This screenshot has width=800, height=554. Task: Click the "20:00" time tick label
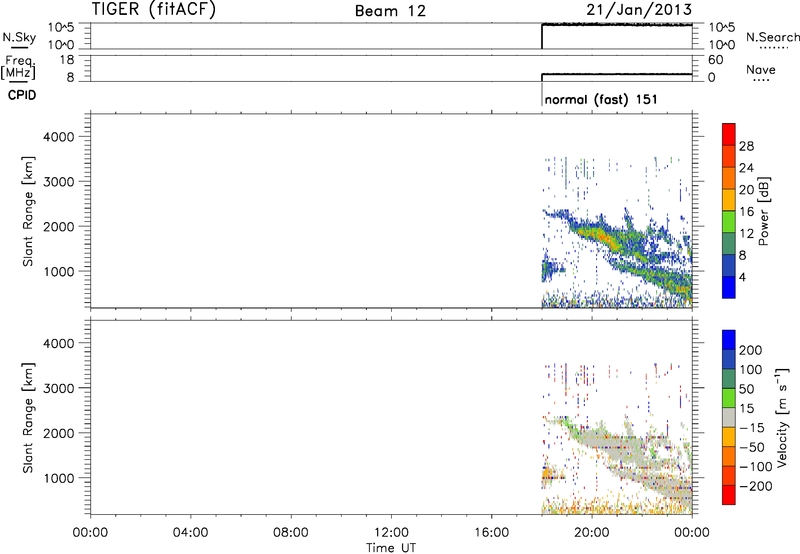(x=592, y=533)
